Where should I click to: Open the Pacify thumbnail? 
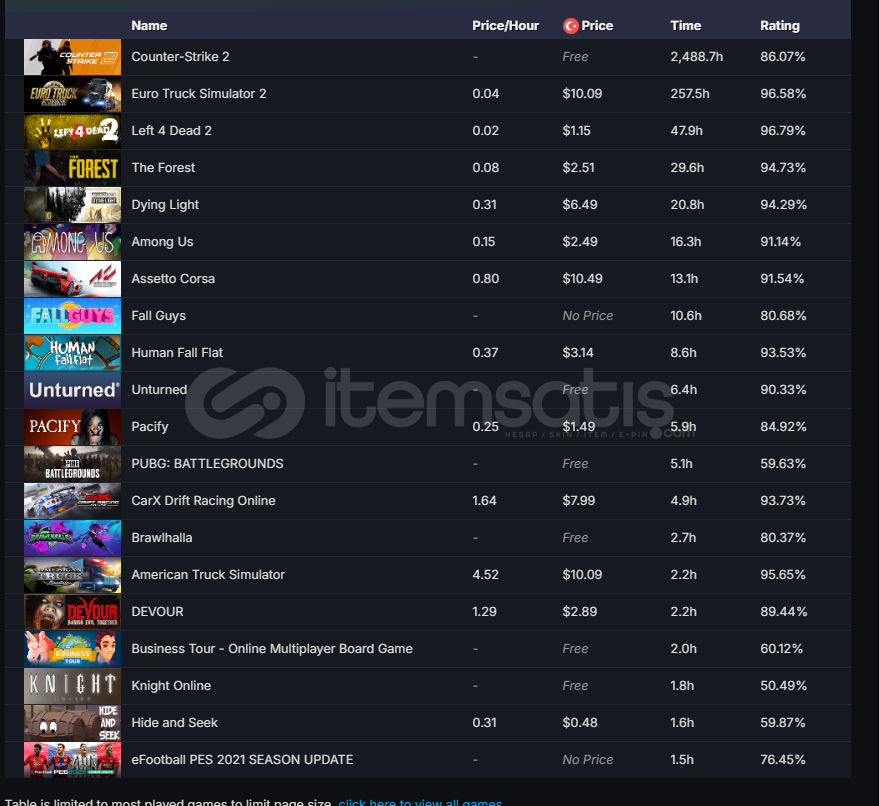click(72, 427)
